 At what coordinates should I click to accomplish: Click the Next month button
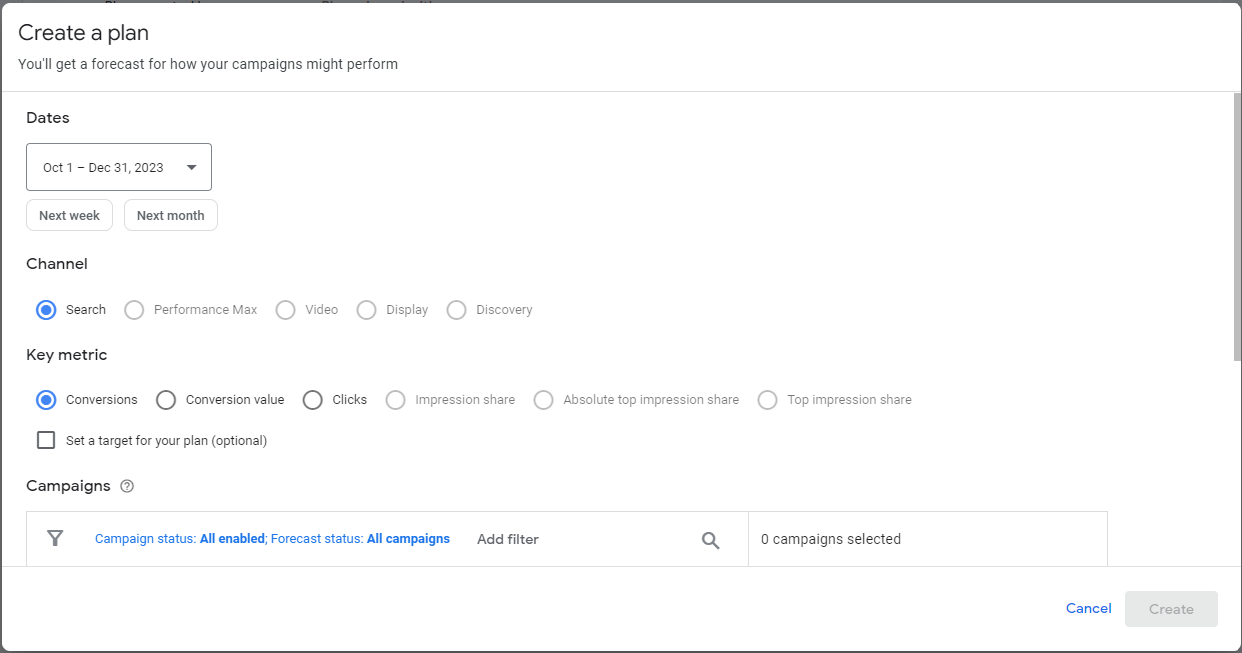(x=170, y=214)
